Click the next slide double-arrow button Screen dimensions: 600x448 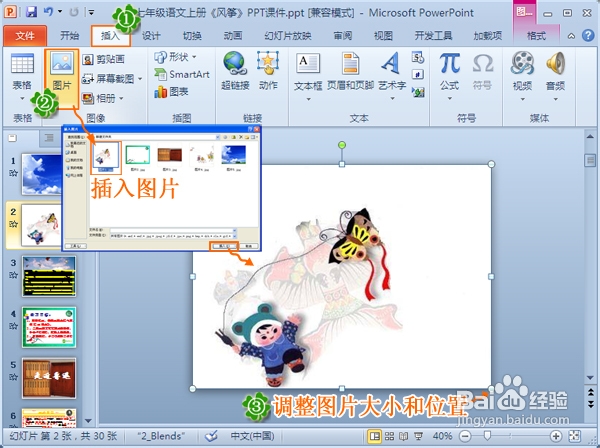point(590,403)
